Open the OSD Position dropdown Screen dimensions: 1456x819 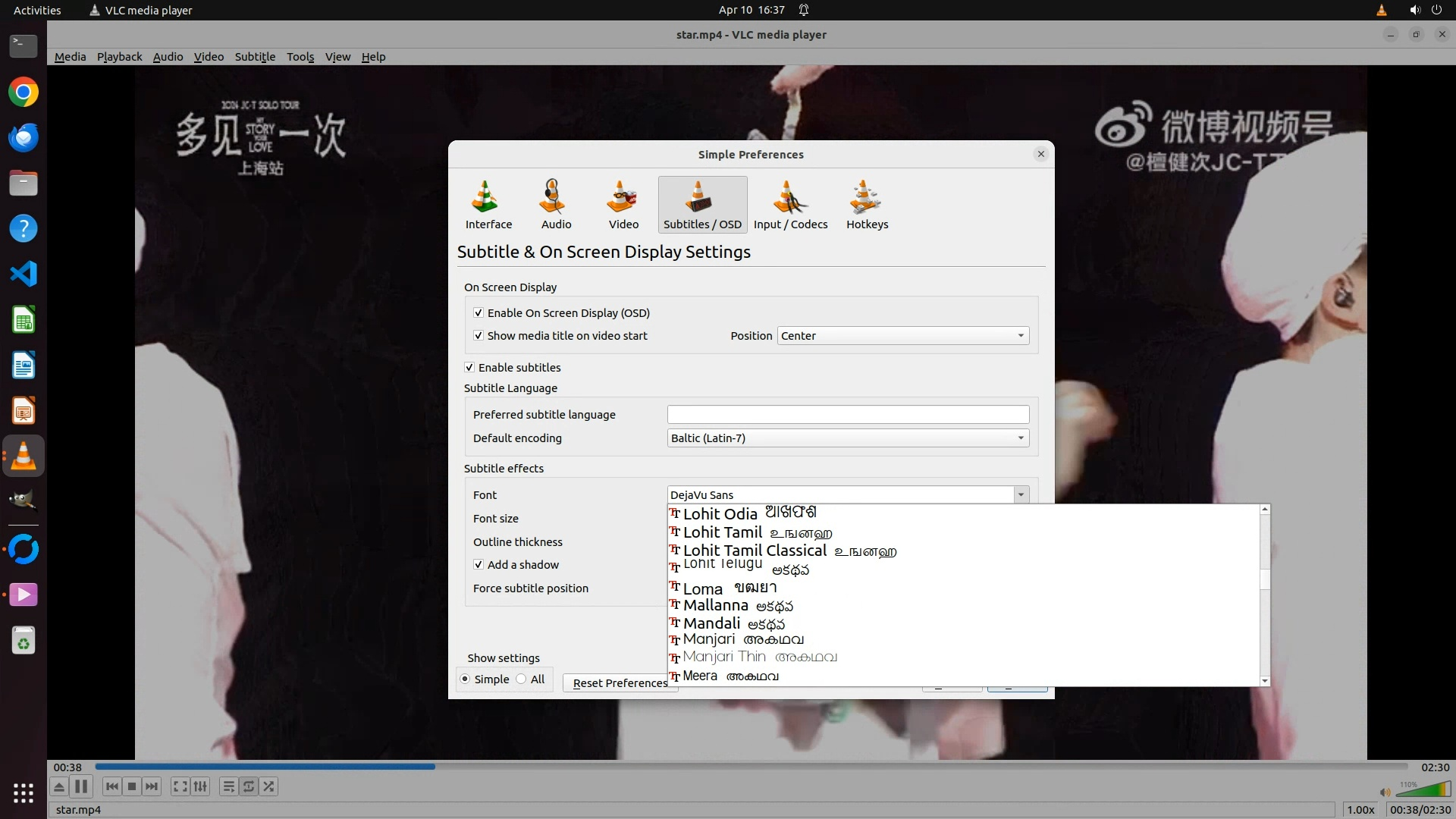902,336
